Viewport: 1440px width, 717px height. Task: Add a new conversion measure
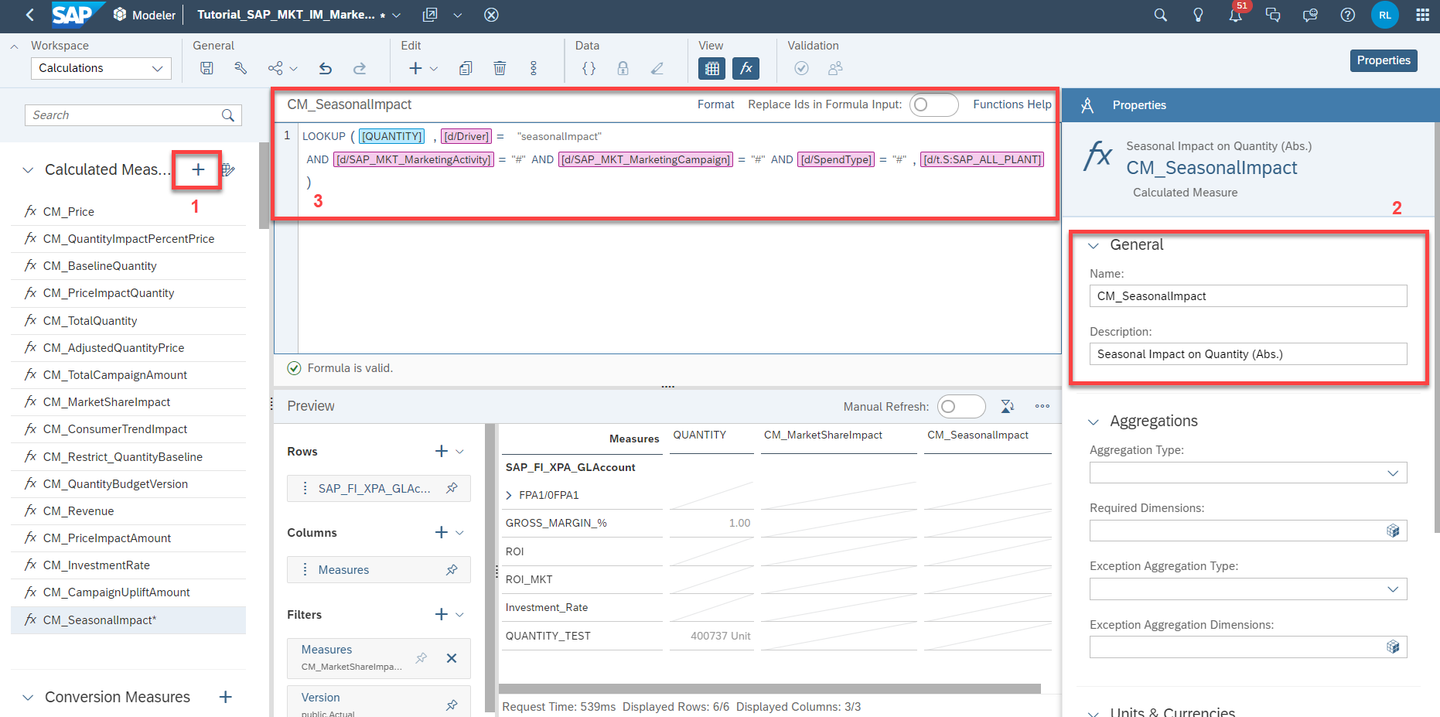click(226, 697)
